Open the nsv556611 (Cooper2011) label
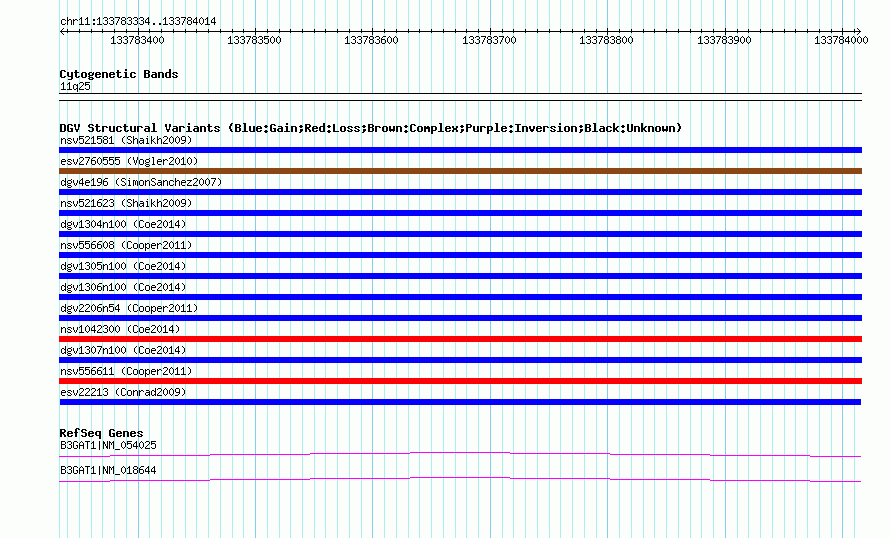 [126, 371]
